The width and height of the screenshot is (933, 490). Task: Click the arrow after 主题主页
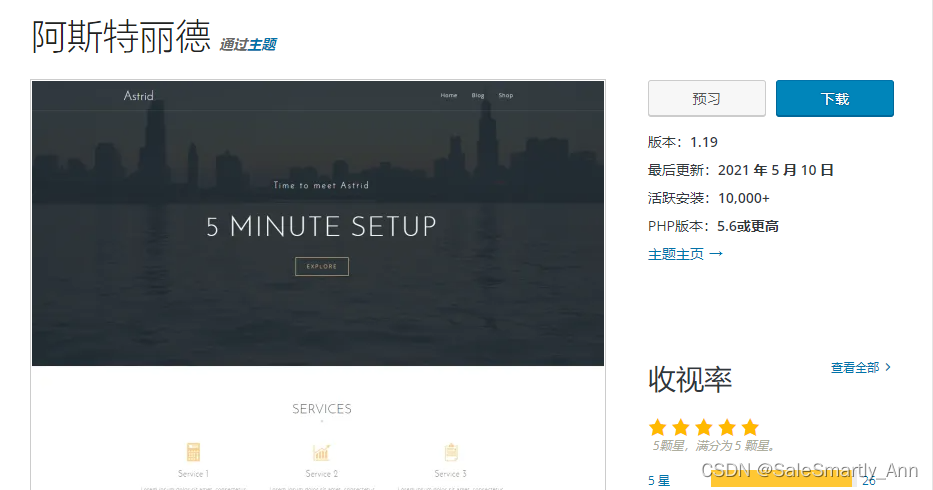(x=716, y=254)
